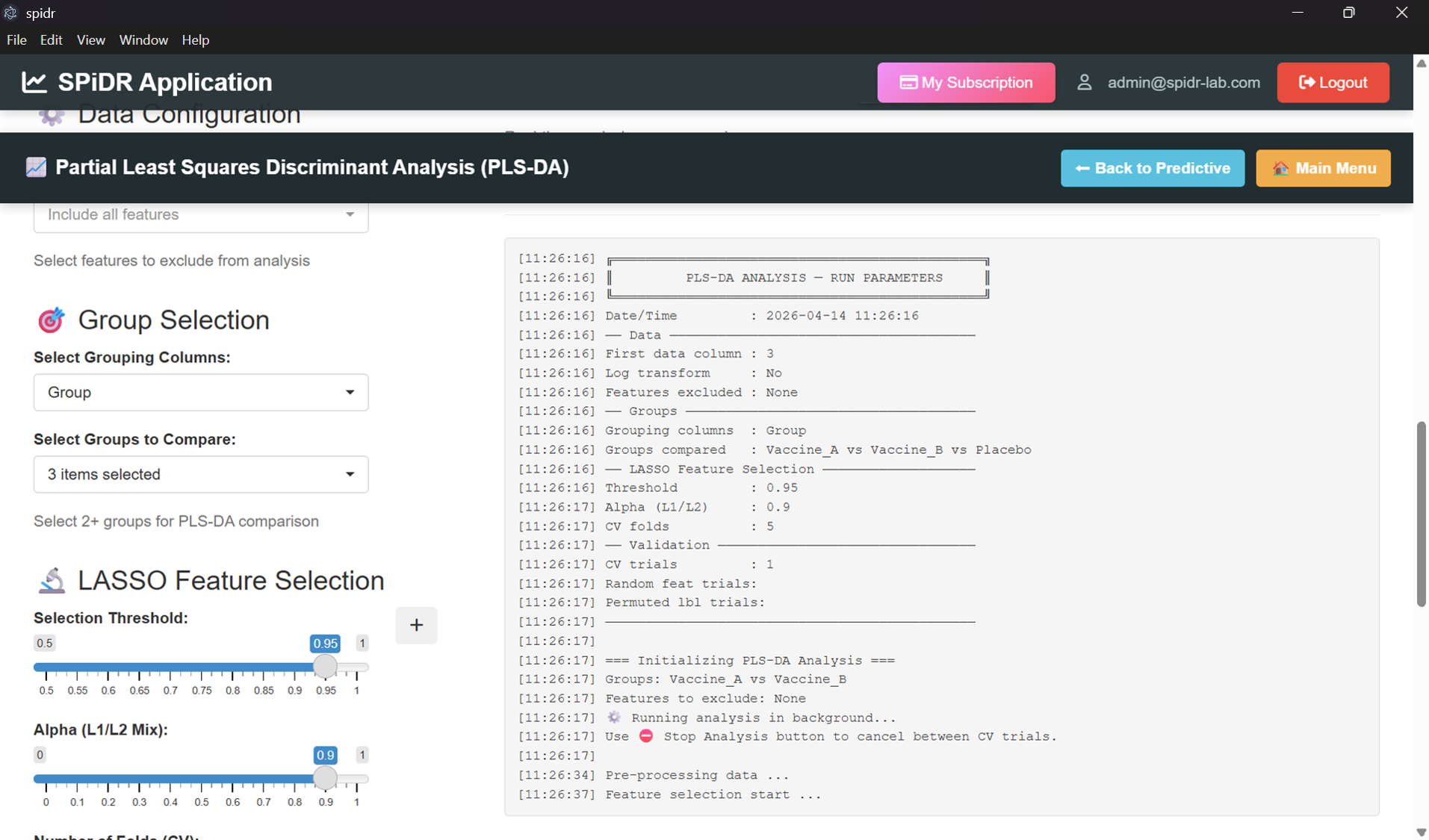Click the 'PLS-DA ANALYSIS — RUN PARAMETERS' header

(x=814, y=278)
